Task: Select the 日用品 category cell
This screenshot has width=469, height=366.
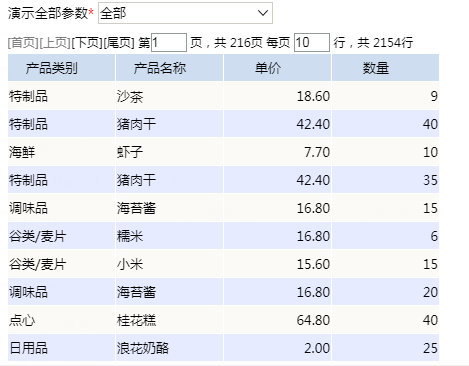Action: pos(61,348)
